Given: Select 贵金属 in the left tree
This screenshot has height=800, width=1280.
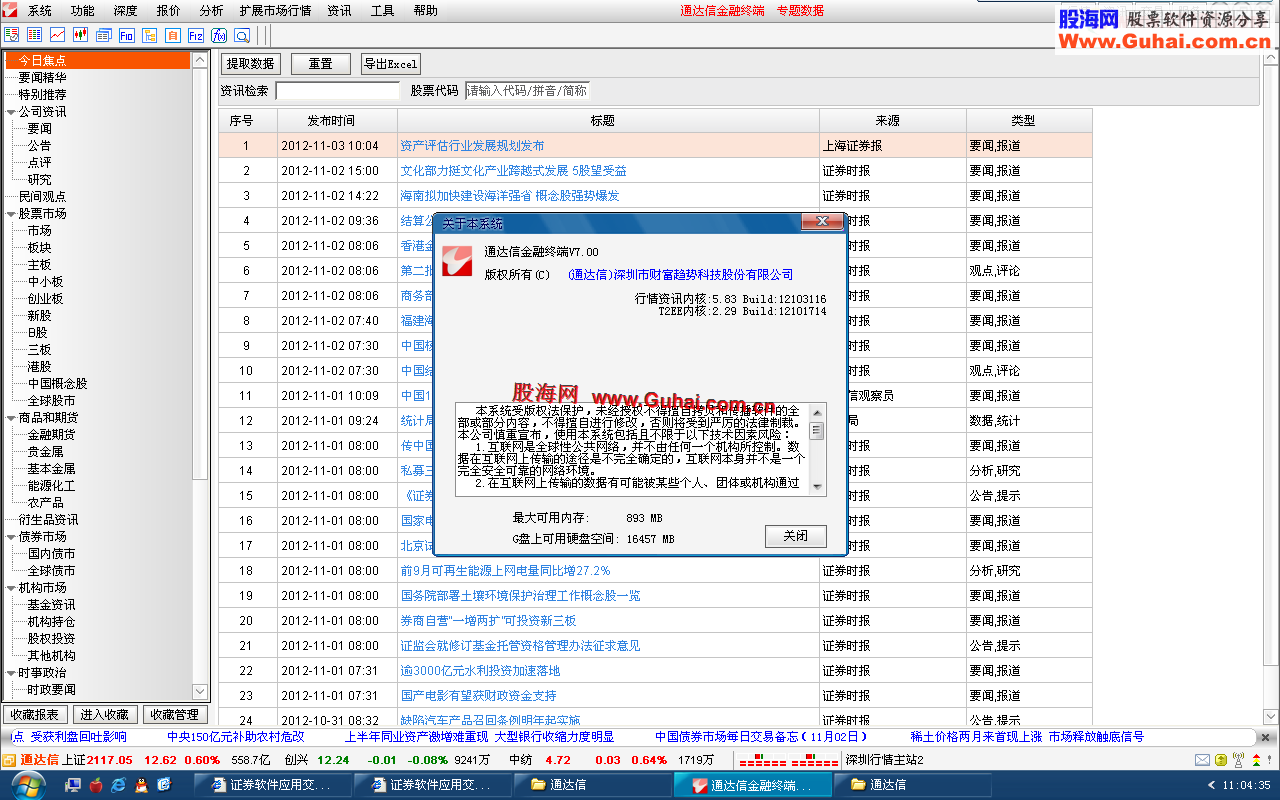Looking at the screenshot, I should click(x=45, y=452).
